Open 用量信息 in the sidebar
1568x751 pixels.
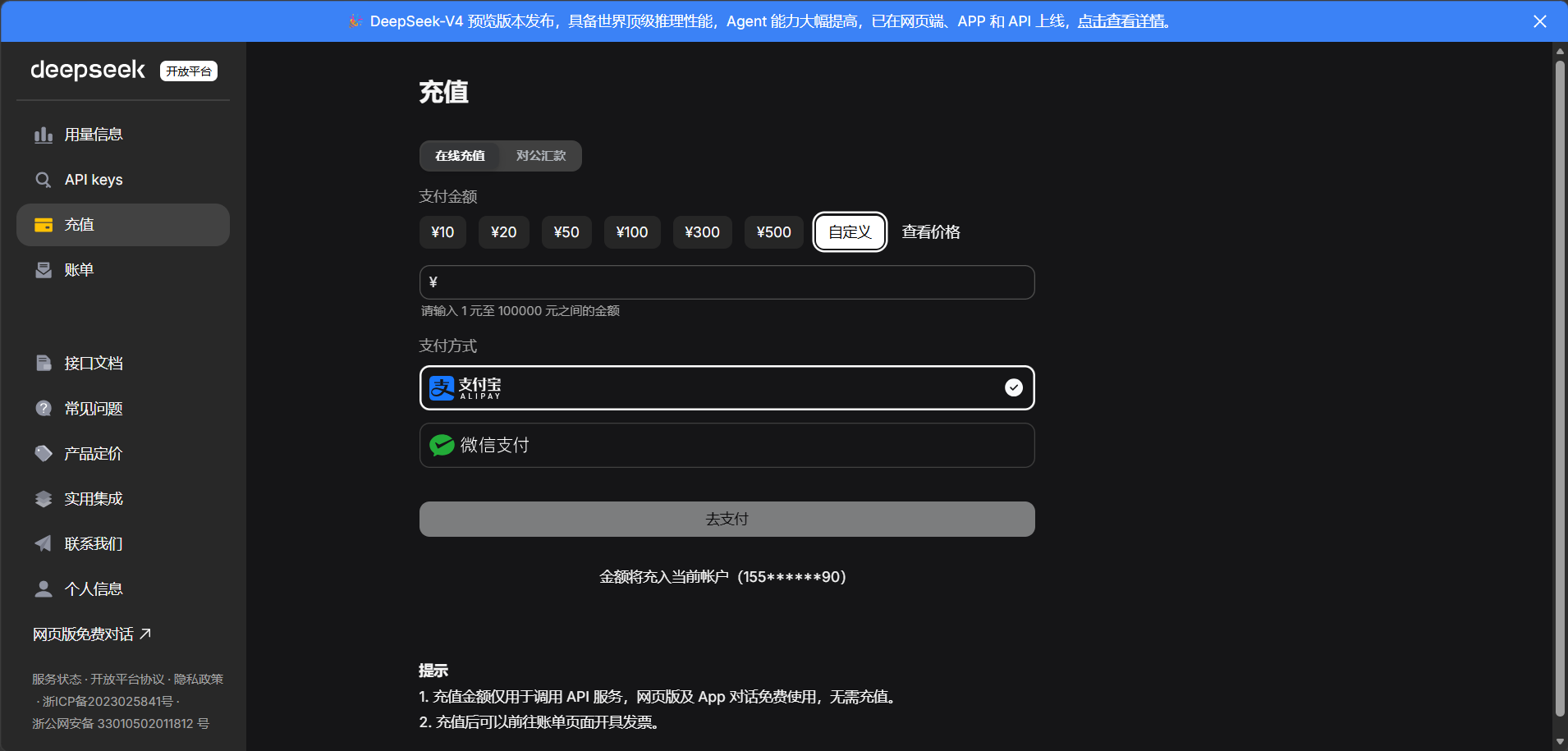point(123,135)
